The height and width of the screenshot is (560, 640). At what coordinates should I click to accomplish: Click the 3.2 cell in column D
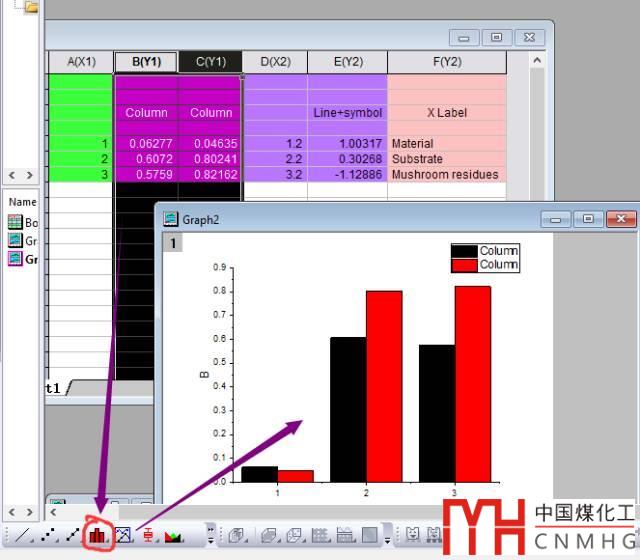point(275,174)
